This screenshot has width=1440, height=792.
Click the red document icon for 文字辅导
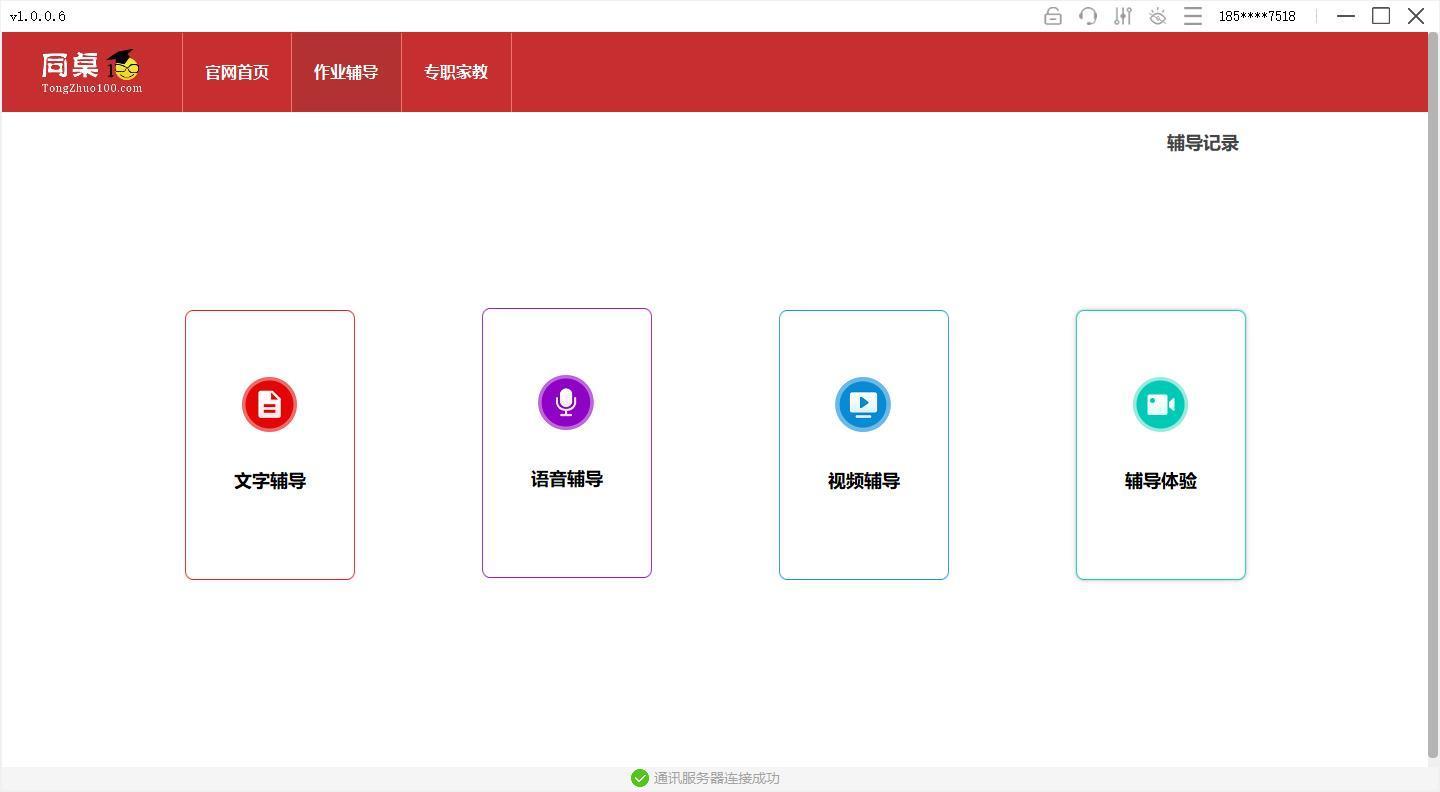270,404
